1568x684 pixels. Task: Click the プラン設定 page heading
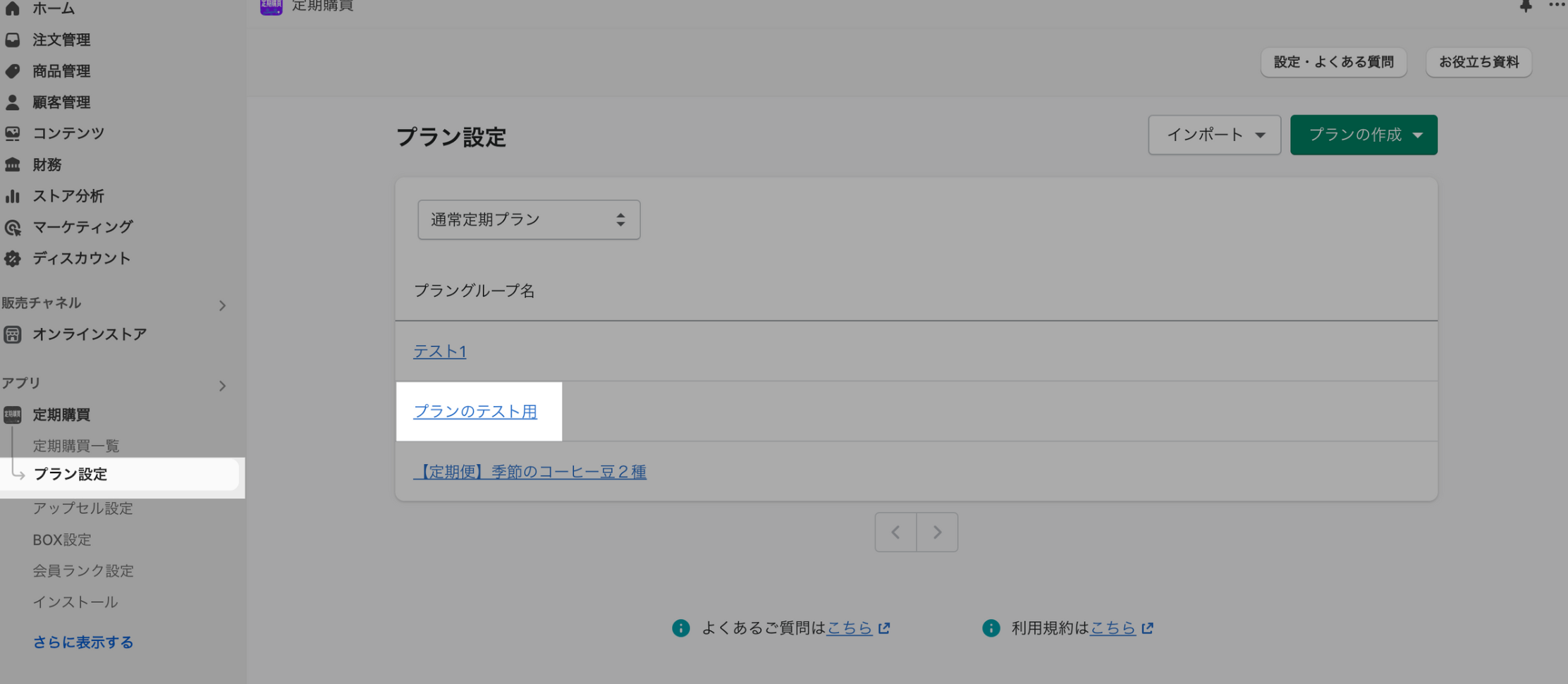click(x=451, y=138)
